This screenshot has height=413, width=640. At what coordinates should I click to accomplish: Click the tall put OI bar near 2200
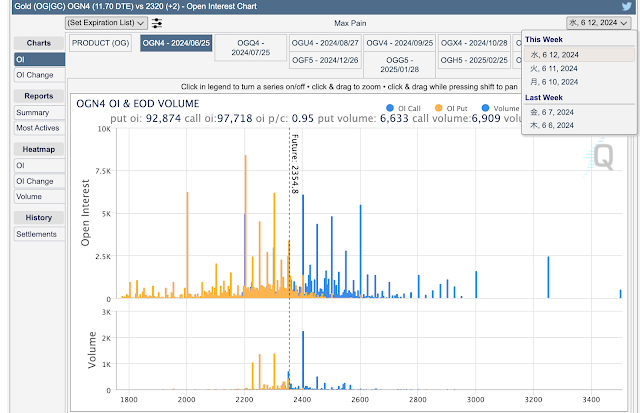[246, 226]
